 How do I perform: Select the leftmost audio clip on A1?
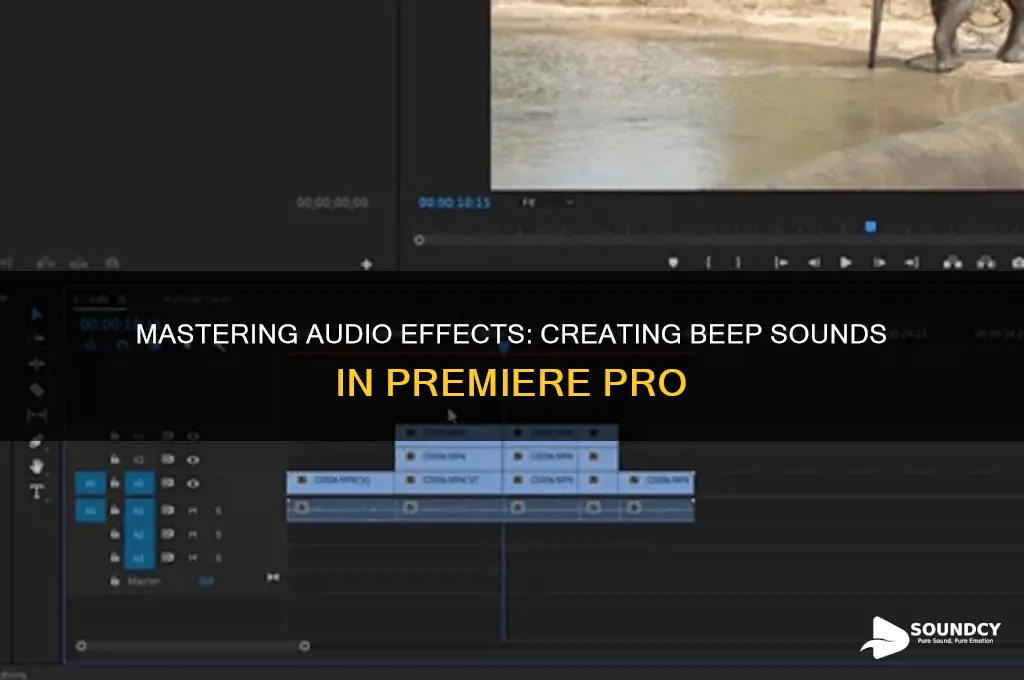click(341, 510)
